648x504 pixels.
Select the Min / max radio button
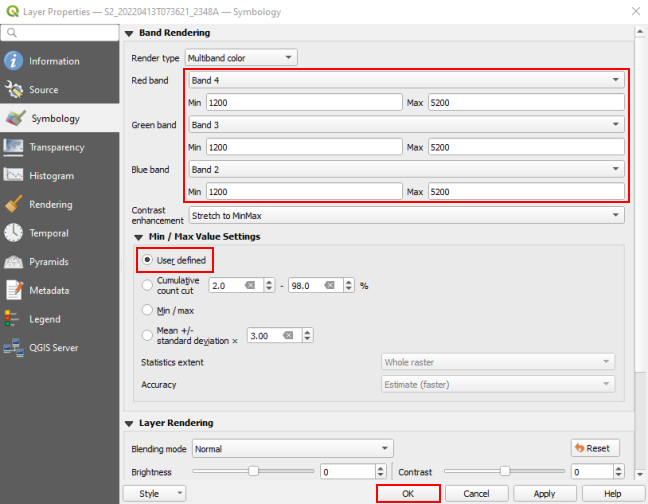(148, 310)
